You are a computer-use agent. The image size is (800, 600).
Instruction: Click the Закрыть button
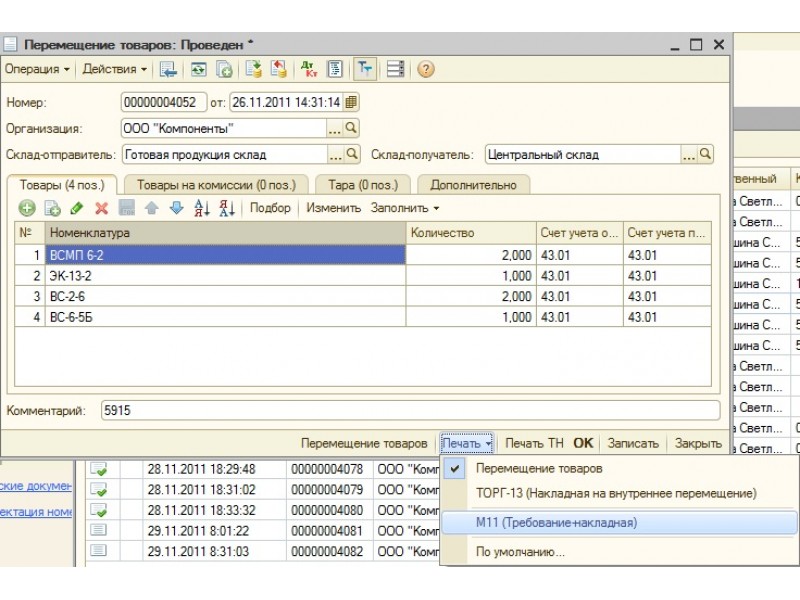point(698,443)
